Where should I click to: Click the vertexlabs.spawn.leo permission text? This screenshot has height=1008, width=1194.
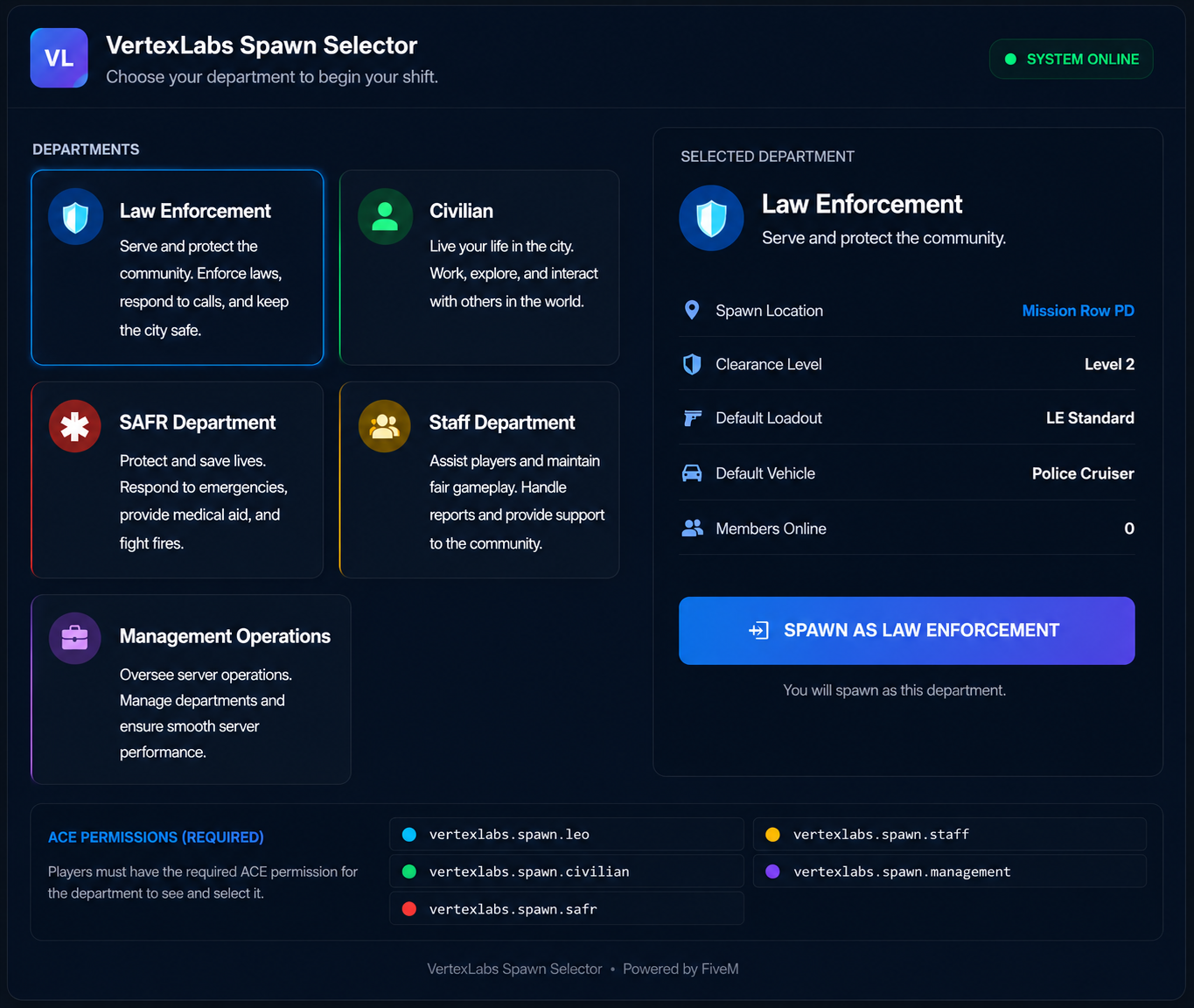pos(509,835)
